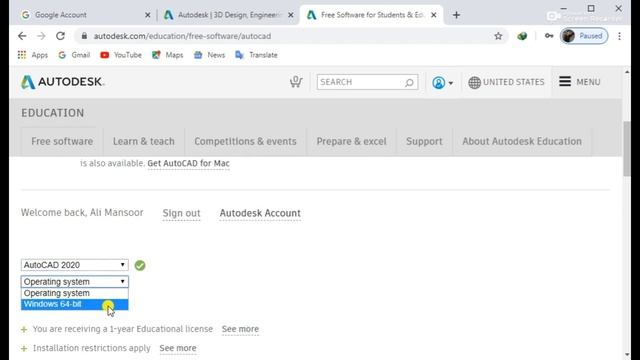Click Get AutoCAD for Mac link

189,163
